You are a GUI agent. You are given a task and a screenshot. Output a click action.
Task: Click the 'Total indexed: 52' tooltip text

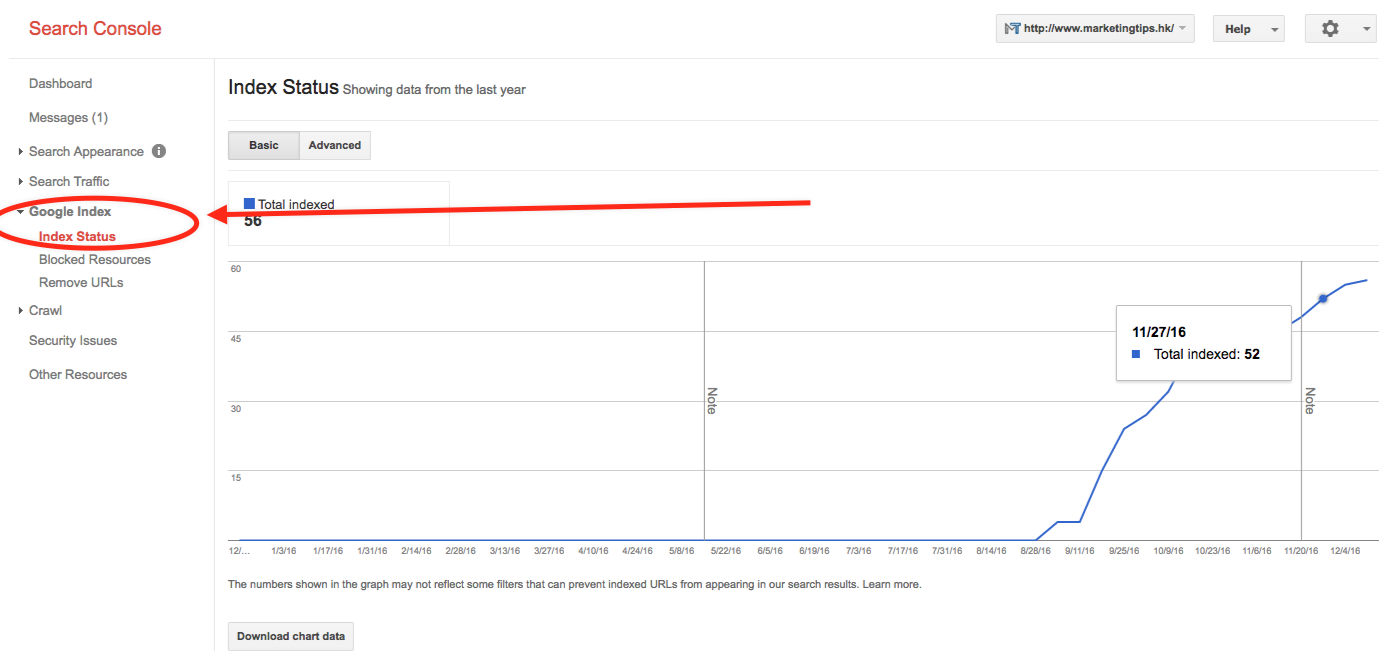click(1206, 354)
